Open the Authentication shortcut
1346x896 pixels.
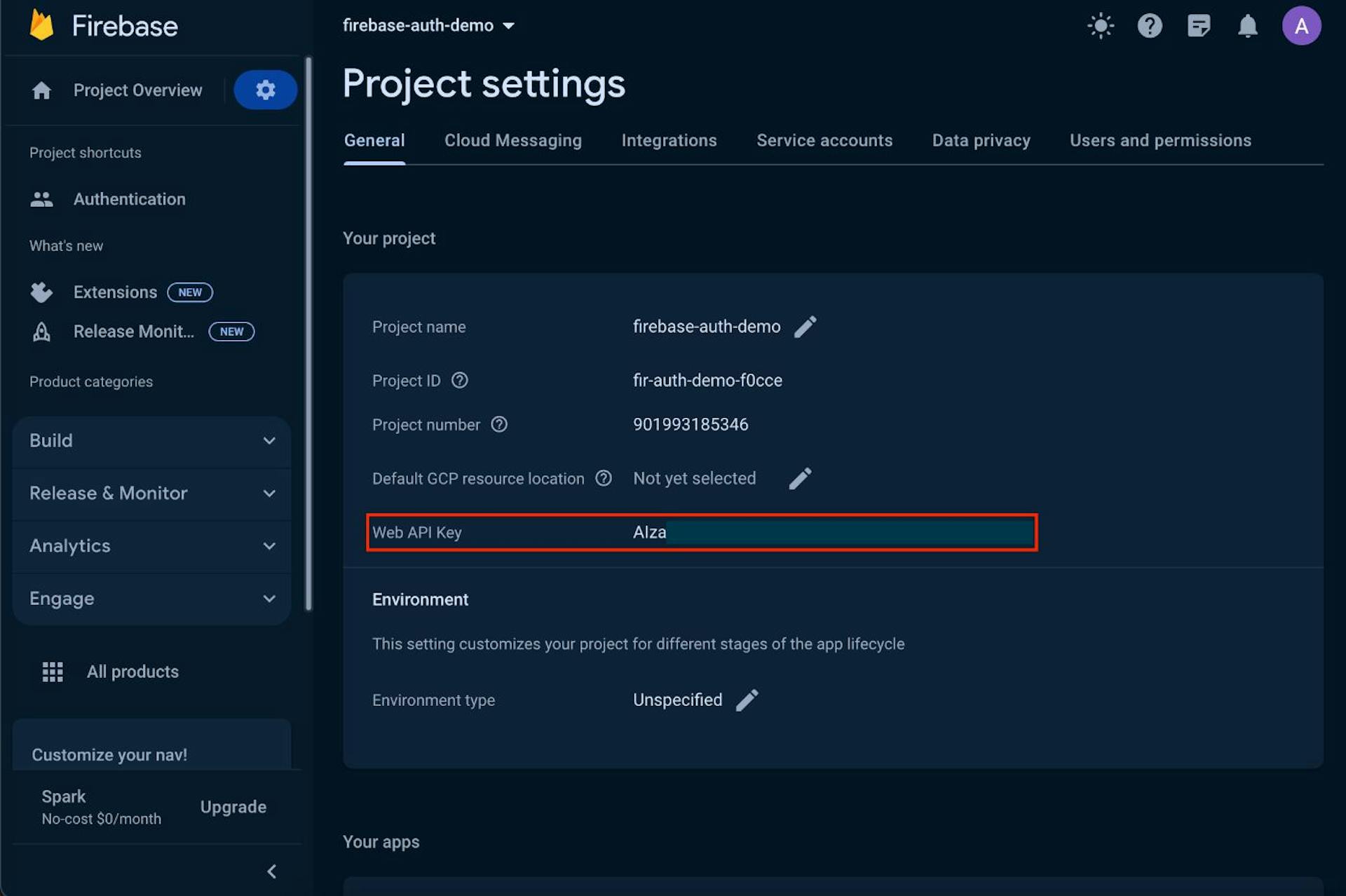coord(129,199)
